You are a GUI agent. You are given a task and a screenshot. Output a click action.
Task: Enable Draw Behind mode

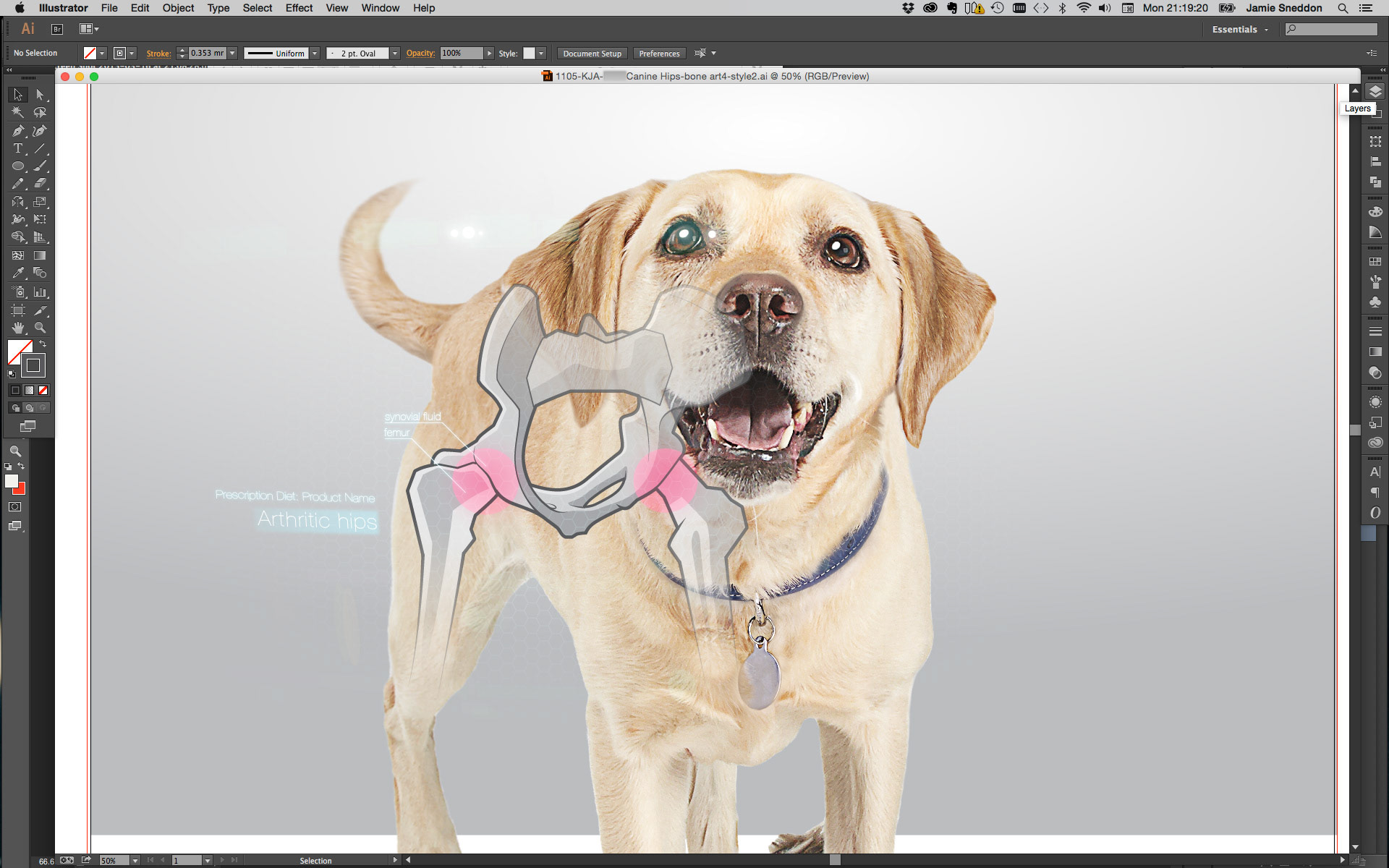click(30, 408)
